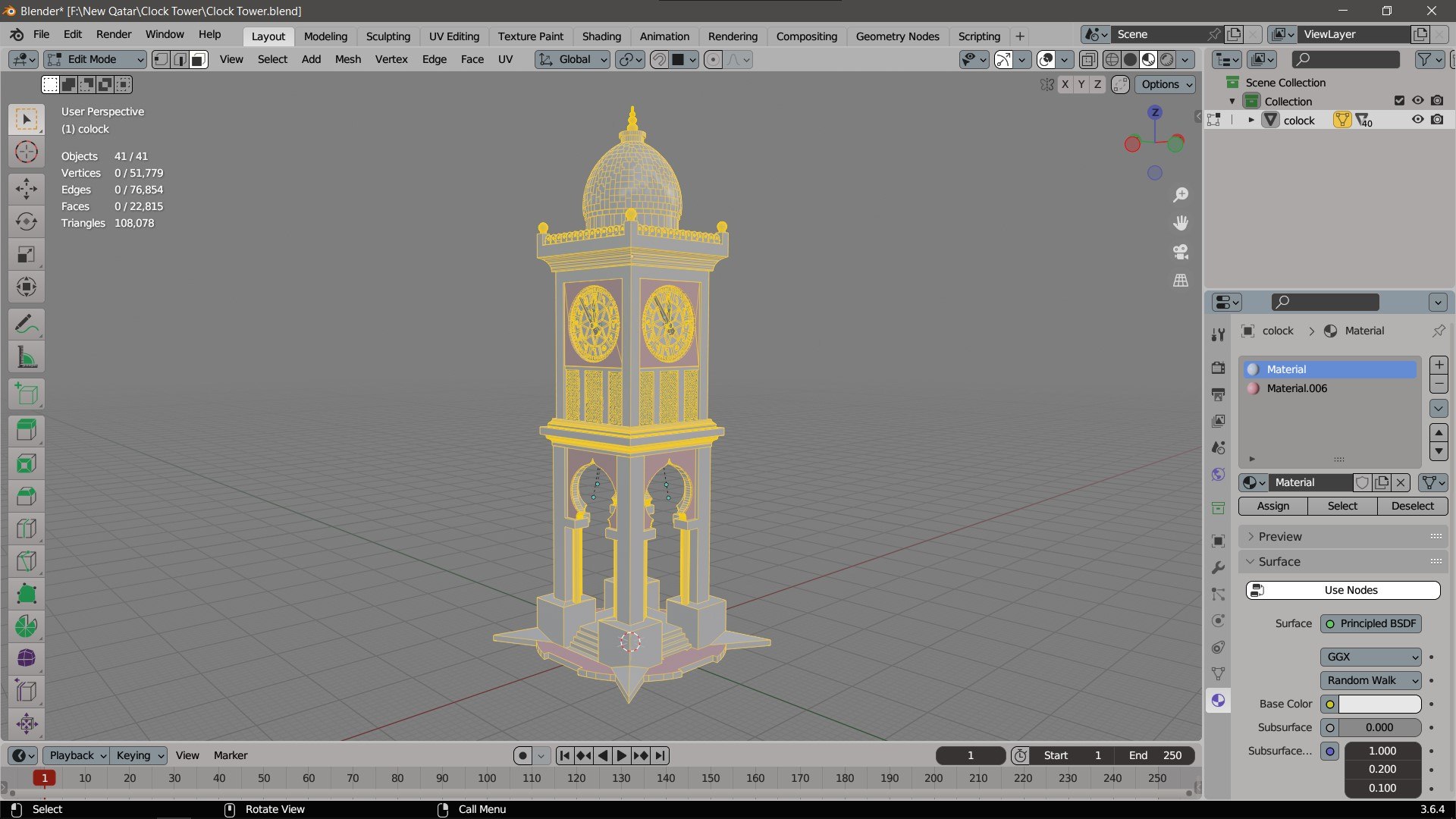Switch to orthographic grid view icon
The width and height of the screenshot is (1456, 819).
pyautogui.click(x=1181, y=281)
